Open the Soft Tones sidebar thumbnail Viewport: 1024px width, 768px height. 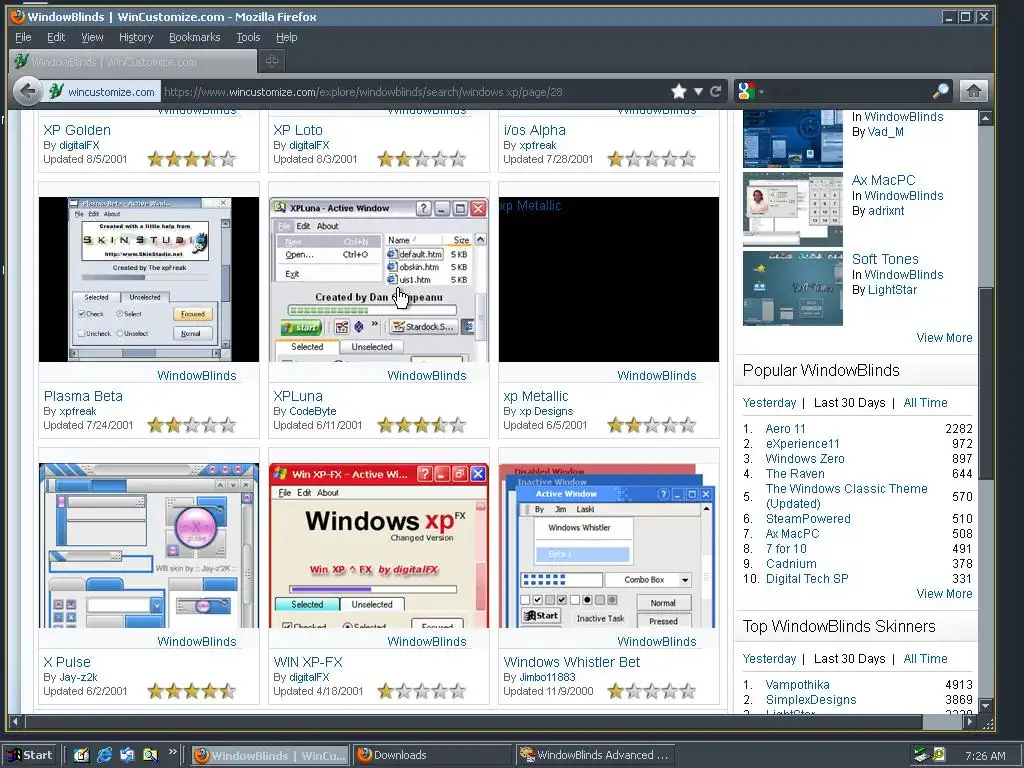pos(793,288)
